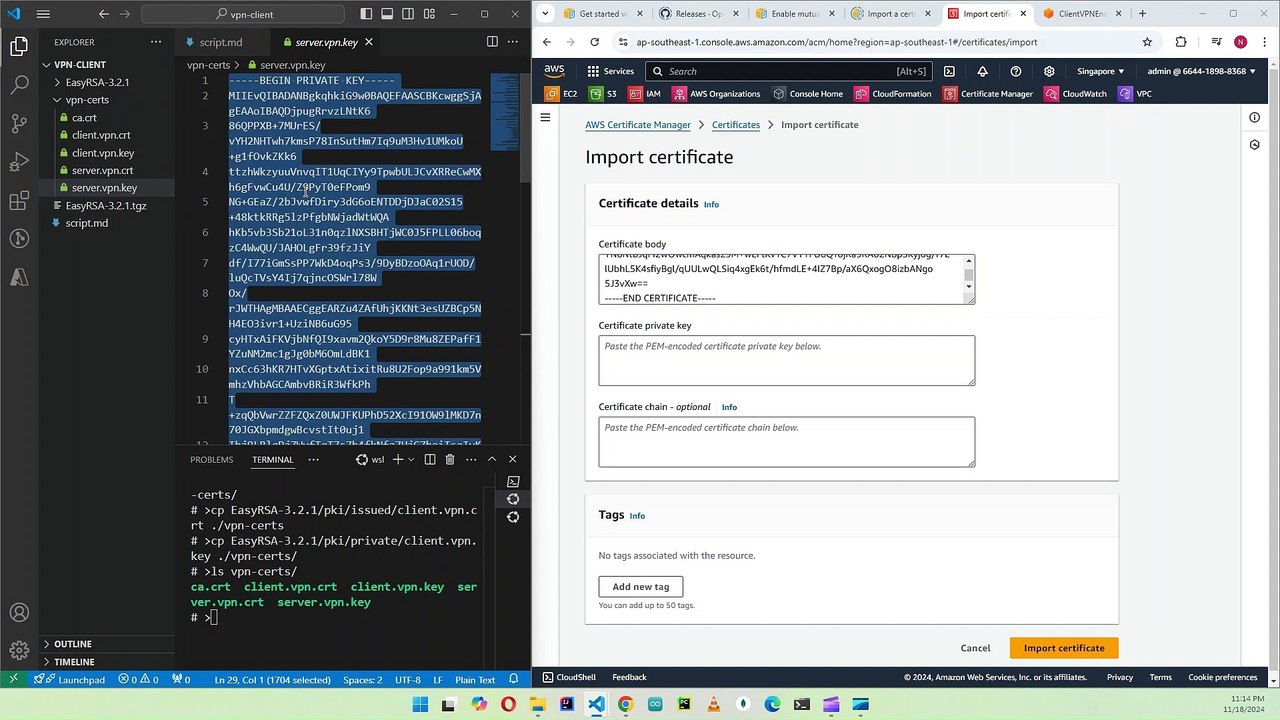Create a new terminal with plus icon
The width and height of the screenshot is (1280, 720).
[397, 459]
